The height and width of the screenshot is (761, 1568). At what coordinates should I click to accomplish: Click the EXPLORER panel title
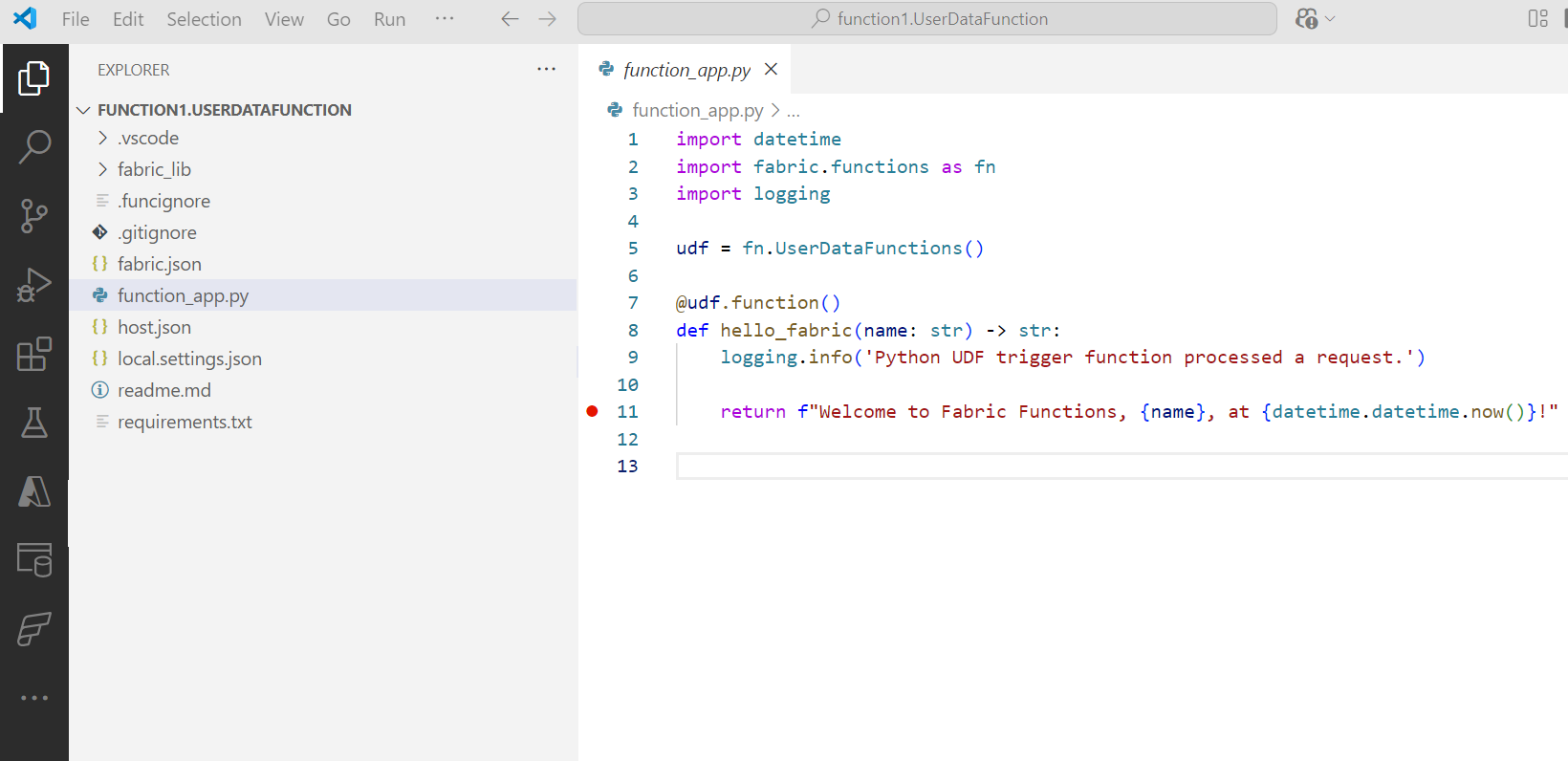pyautogui.click(x=134, y=70)
